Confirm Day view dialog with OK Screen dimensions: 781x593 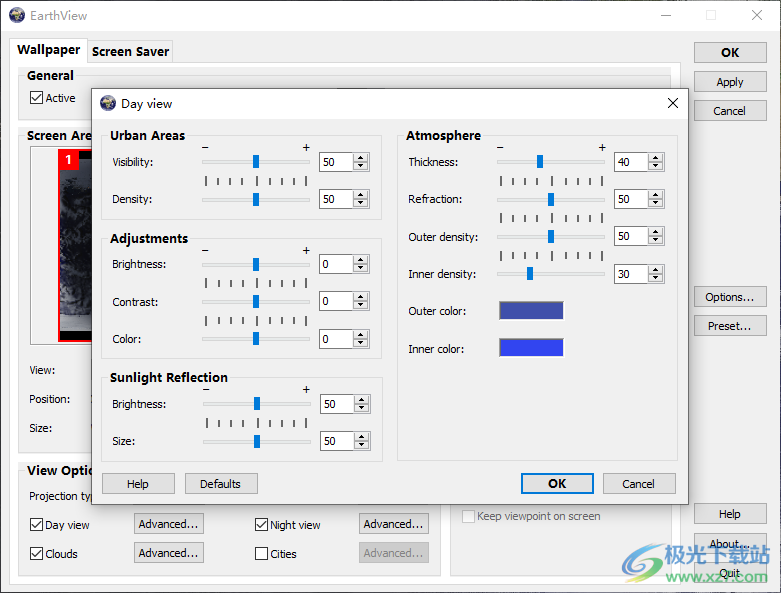click(x=557, y=483)
